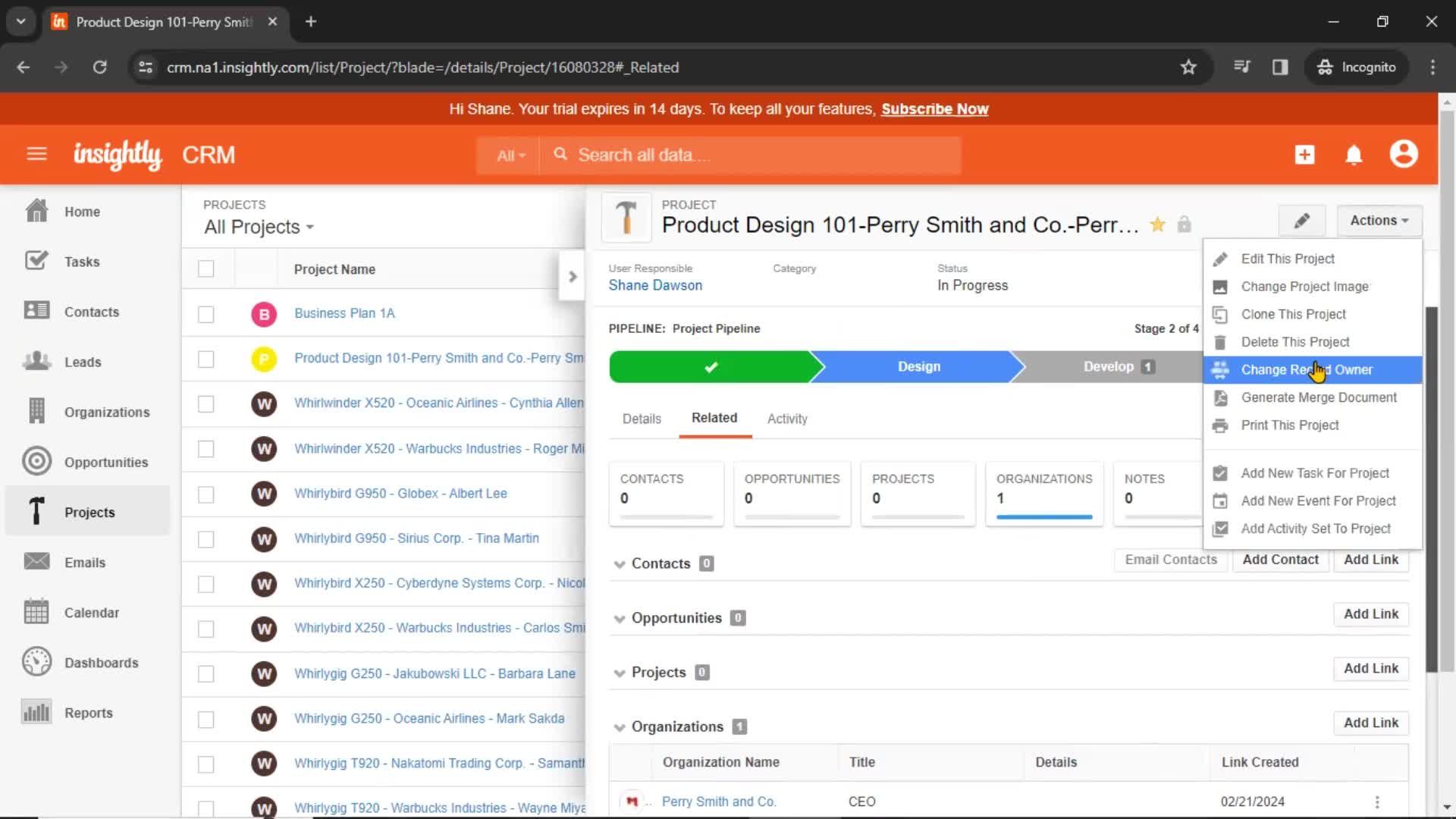The image size is (1456, 819).
Task: Click the Design pipeline stage indicator
Action: [918, 366]
